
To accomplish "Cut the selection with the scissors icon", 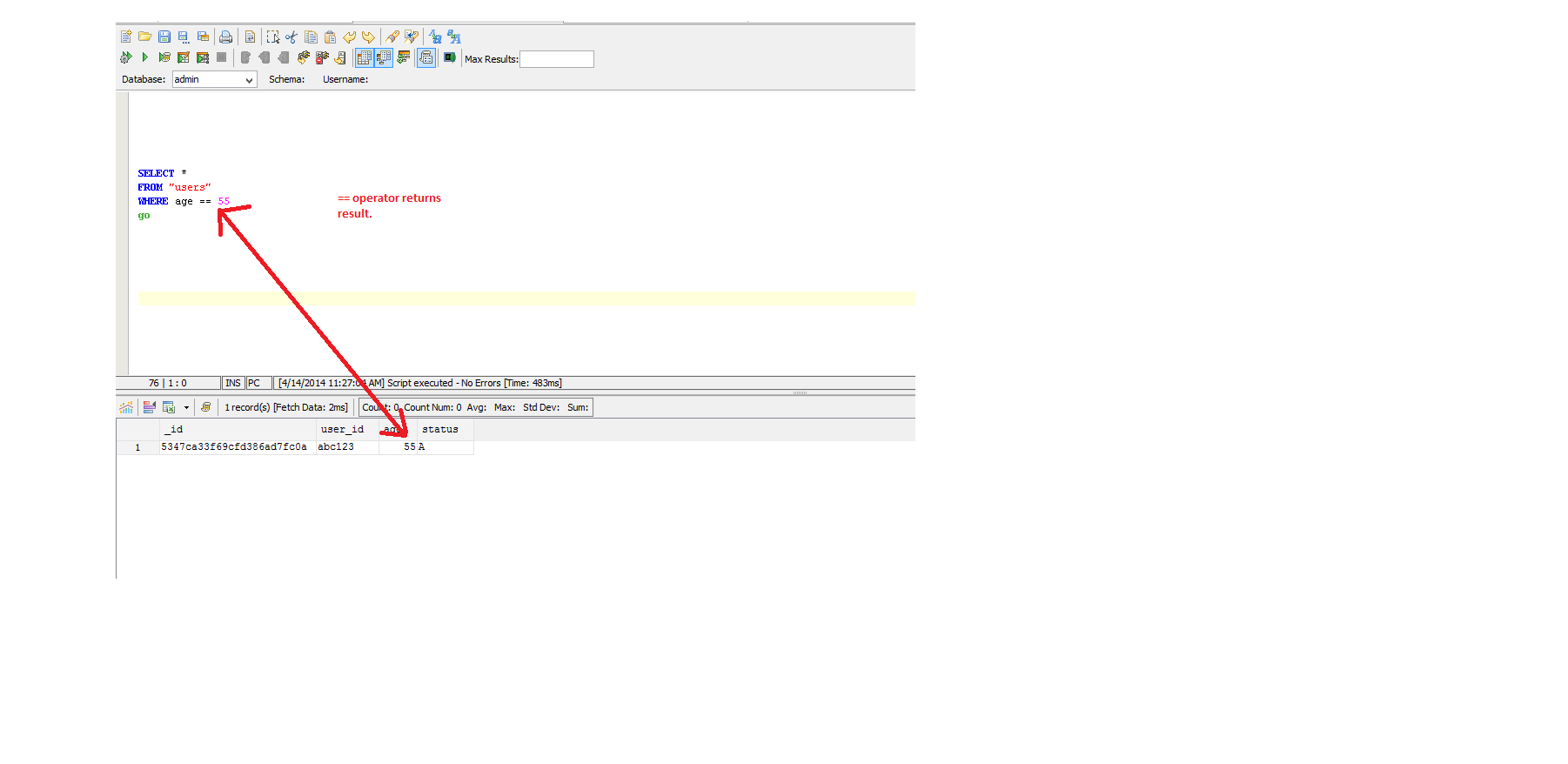I will (291, 37).
